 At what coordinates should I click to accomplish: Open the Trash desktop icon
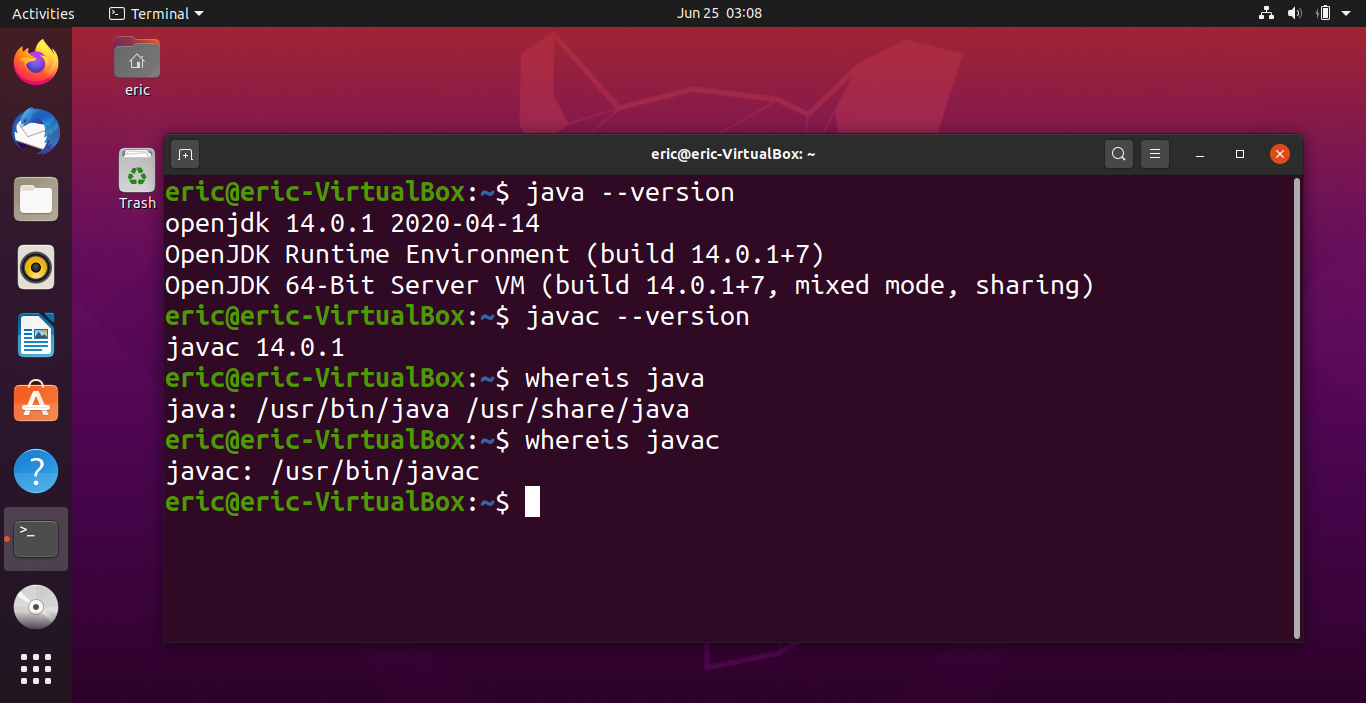137,179
